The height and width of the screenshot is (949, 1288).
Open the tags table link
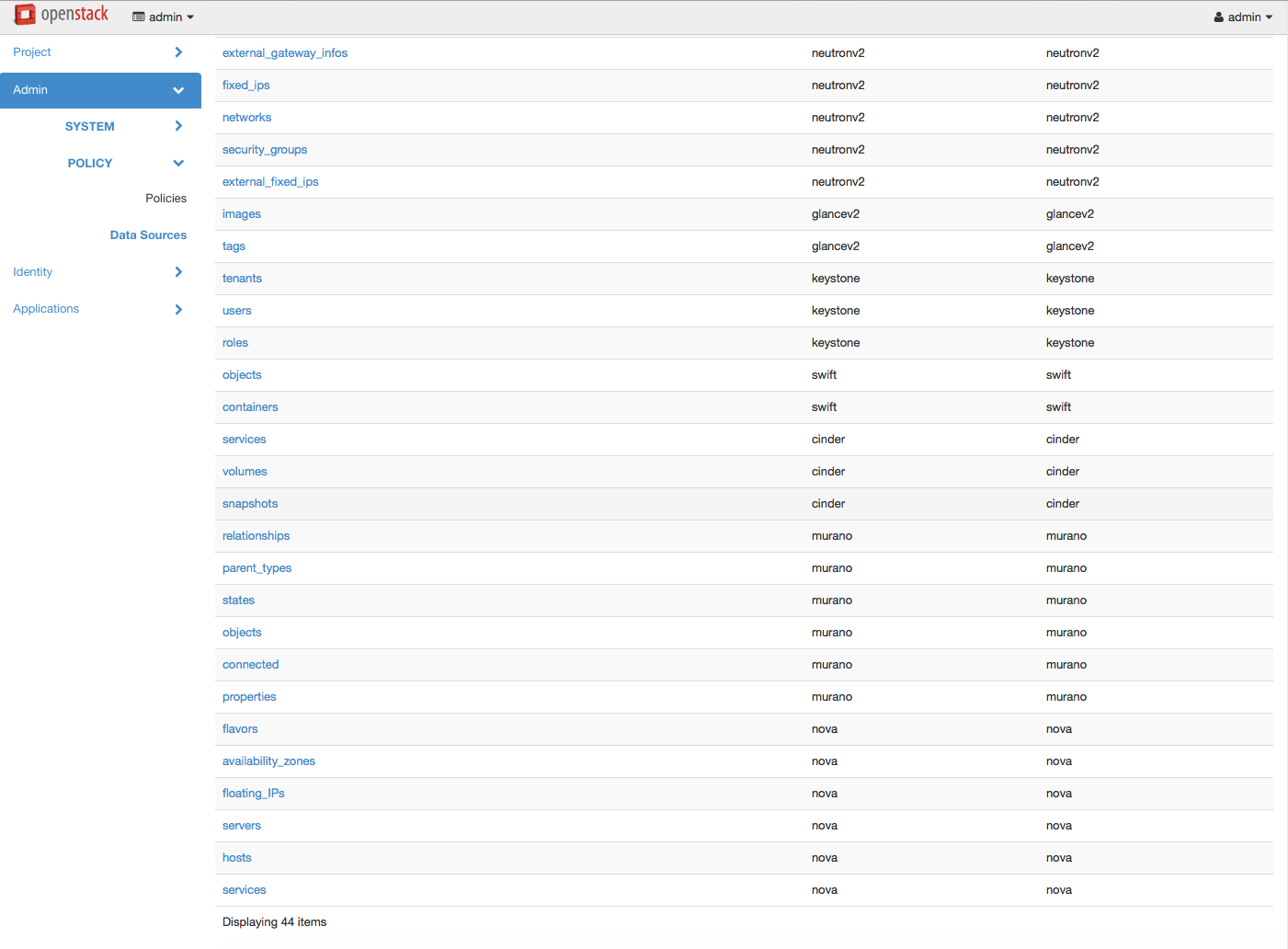point(234,246)
